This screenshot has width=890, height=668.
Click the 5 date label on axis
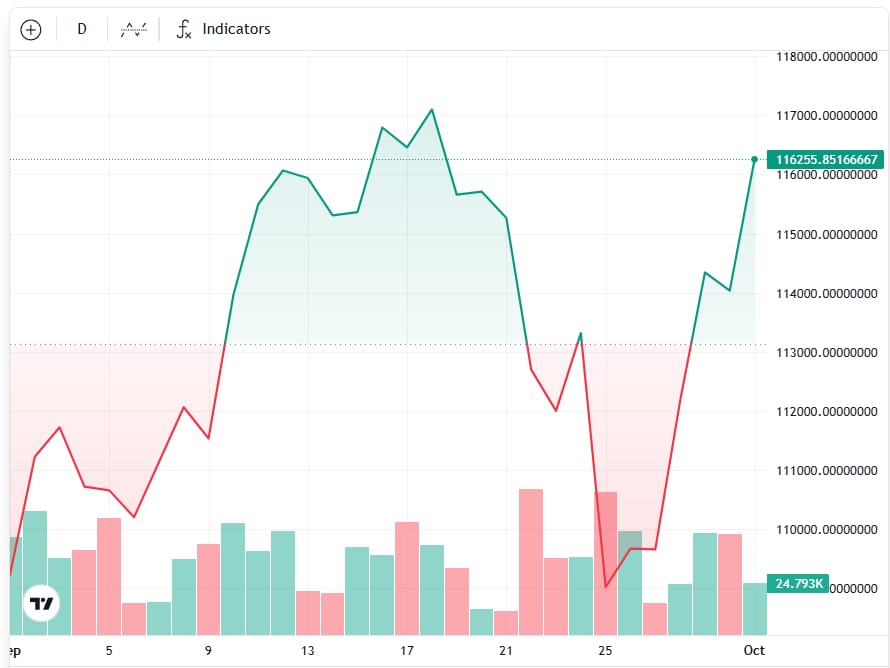pyautogui.click(x=109, y=650)
